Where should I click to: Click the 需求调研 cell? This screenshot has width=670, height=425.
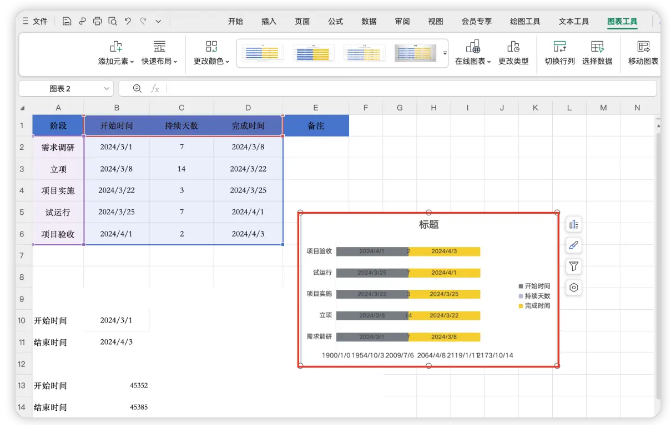[x=58, y=147]
